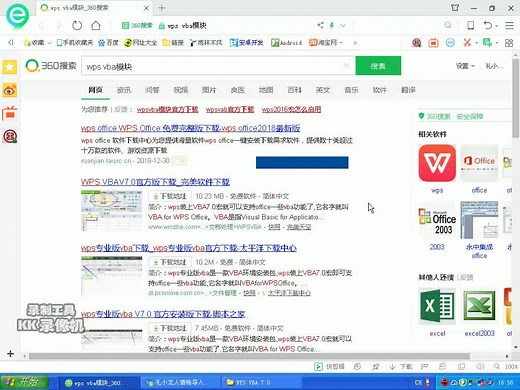Click the lightning speed mode icon
The height and width of the screenshot is (390, 520).
[x=332, y=25]
